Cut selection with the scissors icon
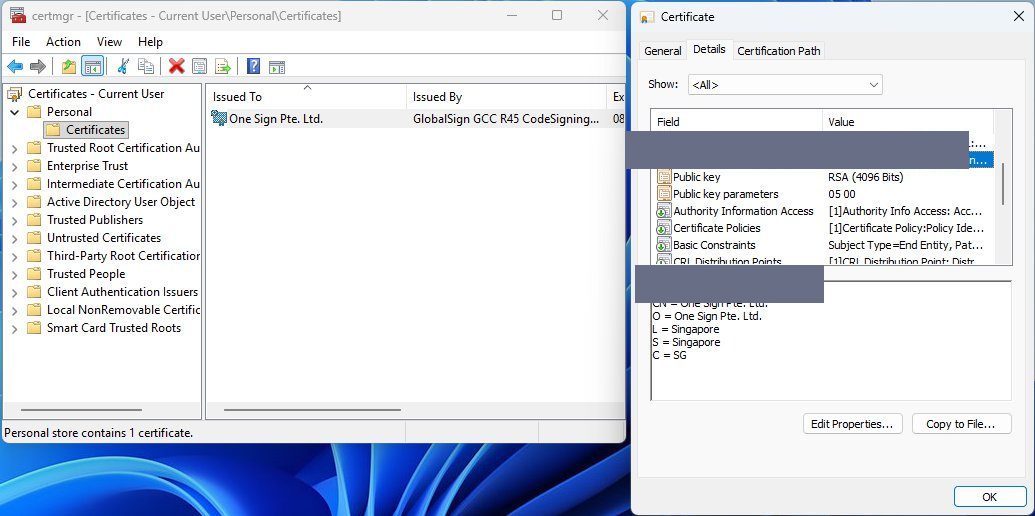Image resolution: width=1035 pixels, height=516 pixels. point(123,66)
